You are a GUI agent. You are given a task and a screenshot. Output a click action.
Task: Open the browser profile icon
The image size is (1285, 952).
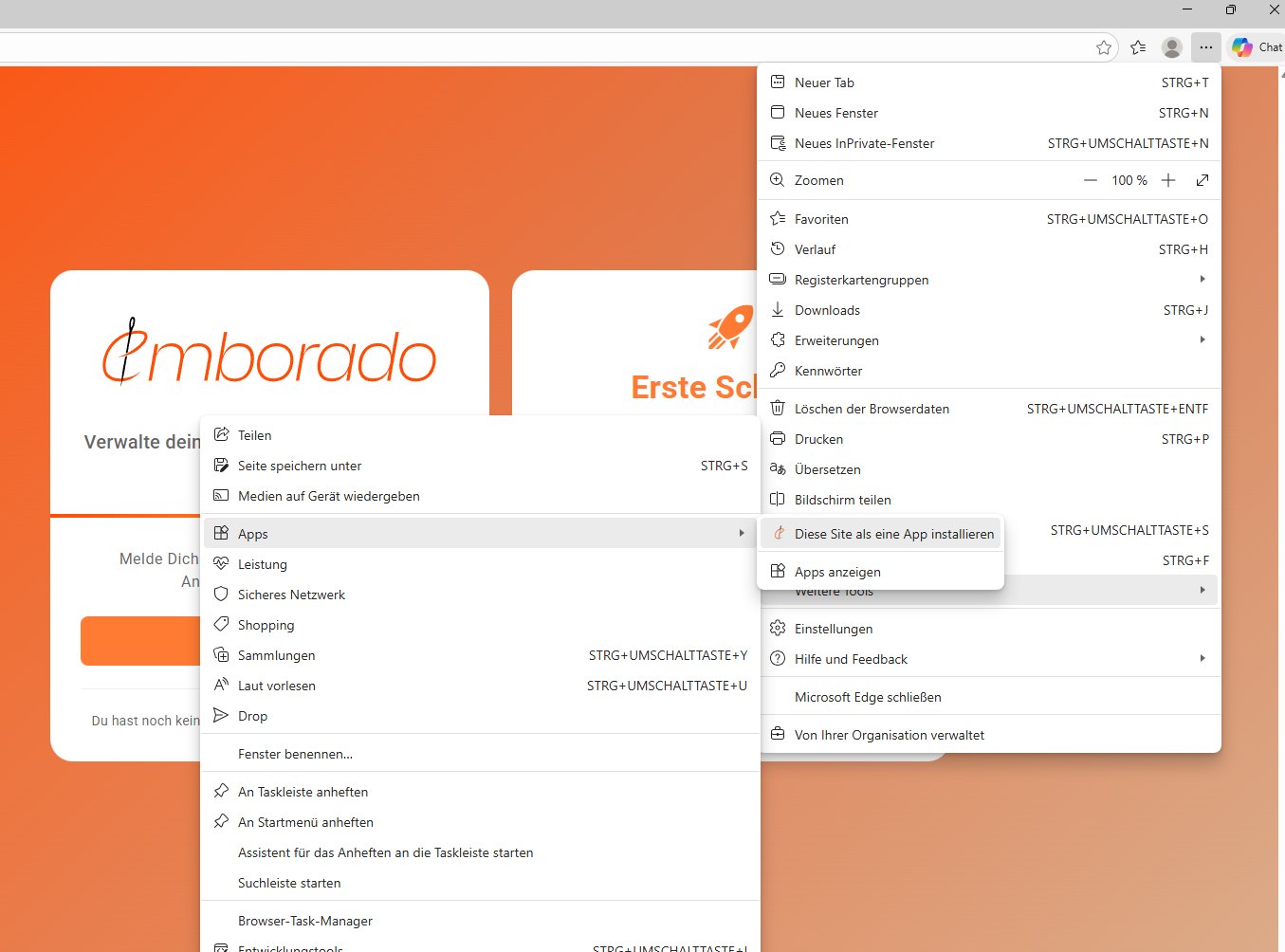[1171, 46]
